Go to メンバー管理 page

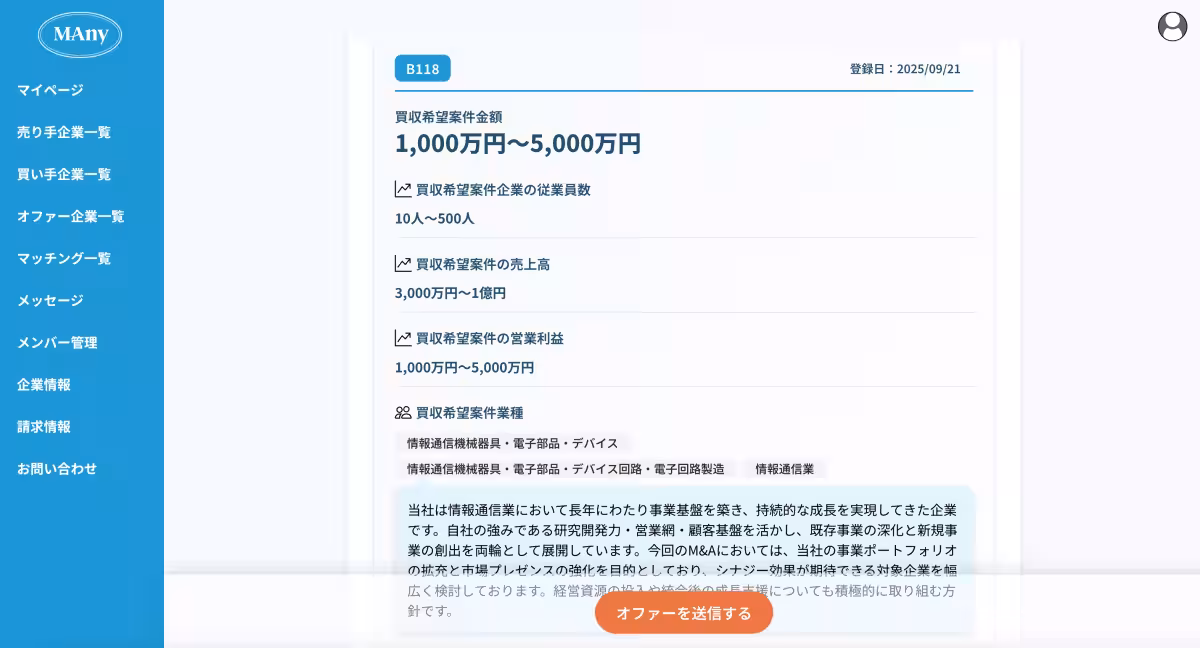57,342
